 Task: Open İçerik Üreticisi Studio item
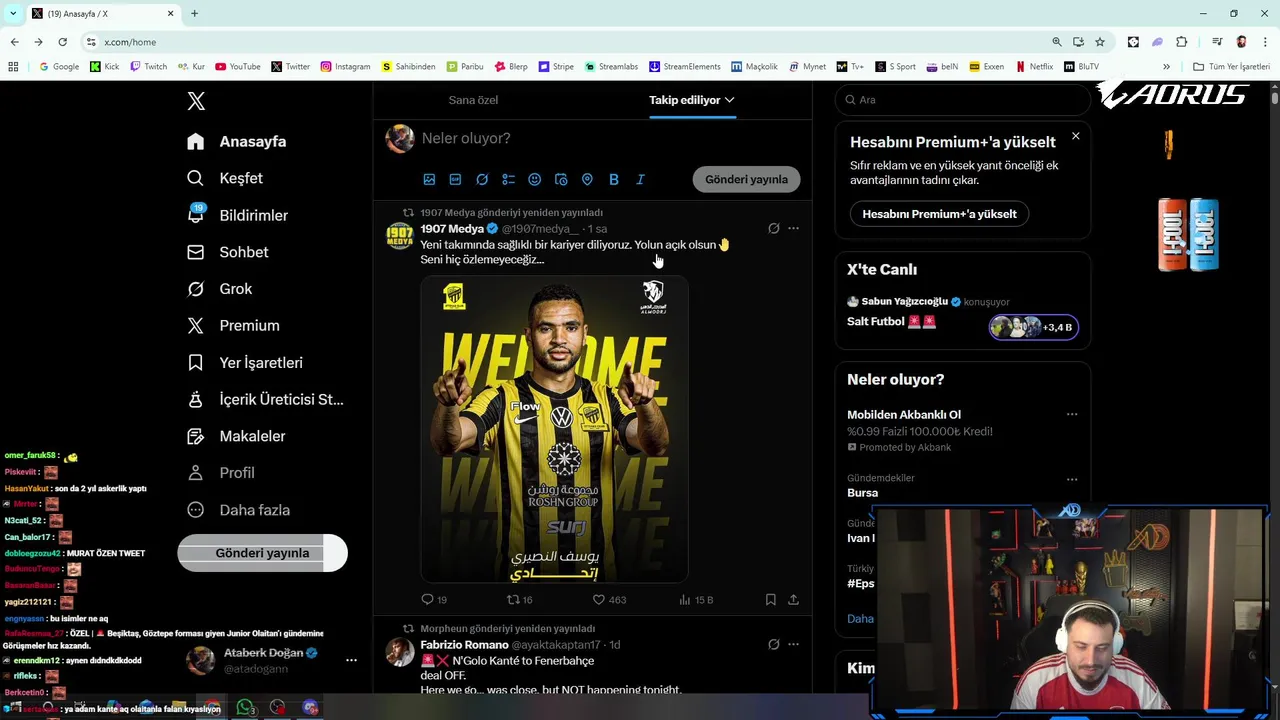[x=266, y=400]
